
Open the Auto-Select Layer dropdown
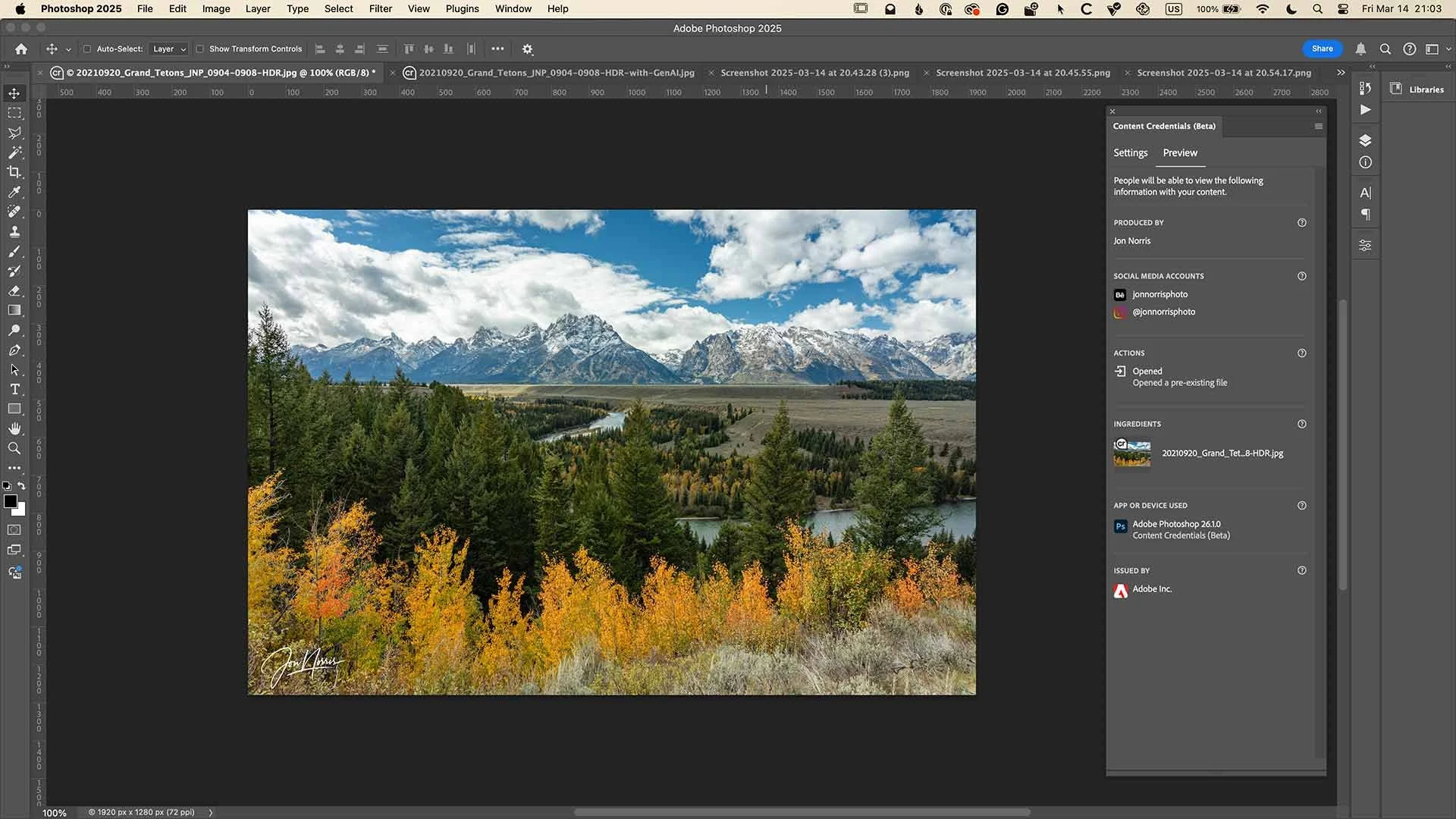click(x=169, y=49)
